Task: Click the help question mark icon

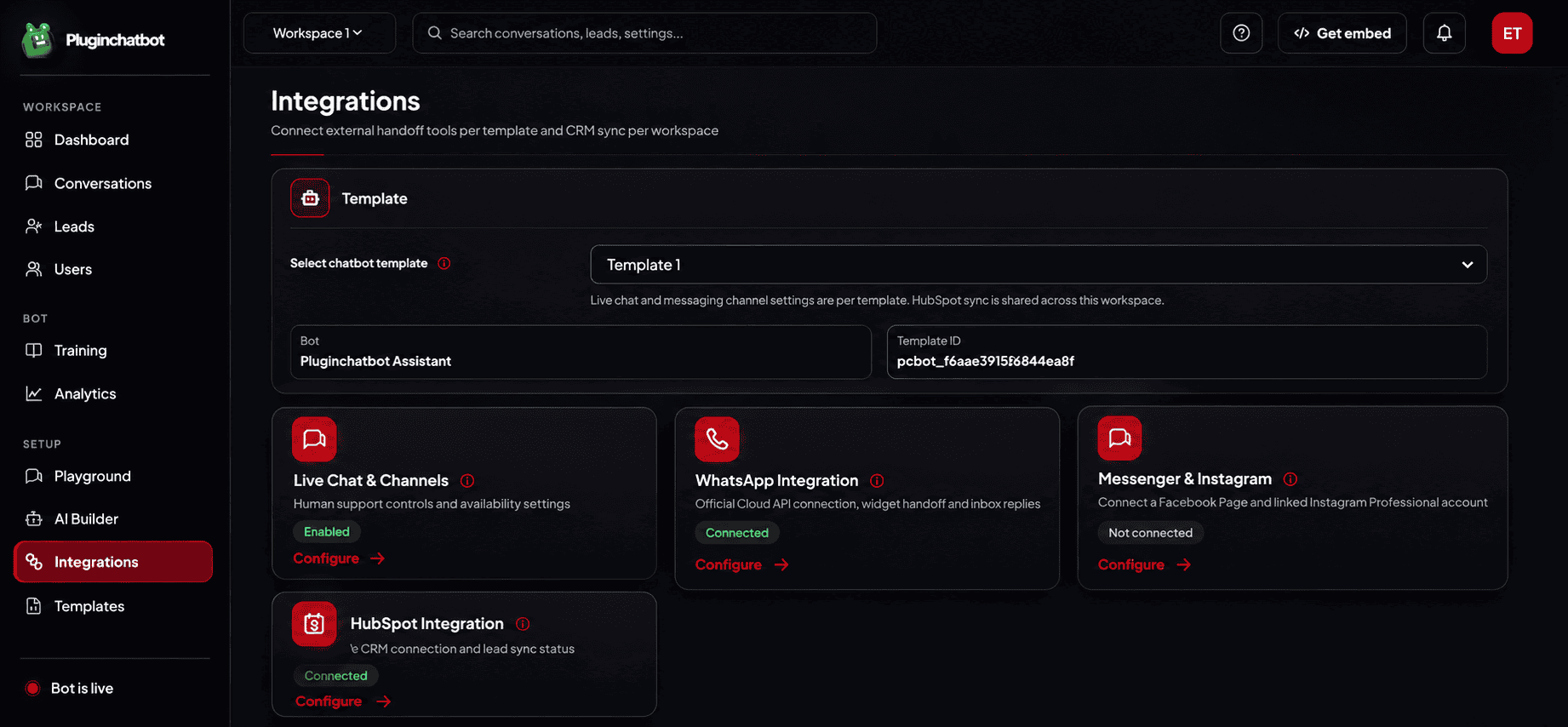Action: tap(1241, 33)
